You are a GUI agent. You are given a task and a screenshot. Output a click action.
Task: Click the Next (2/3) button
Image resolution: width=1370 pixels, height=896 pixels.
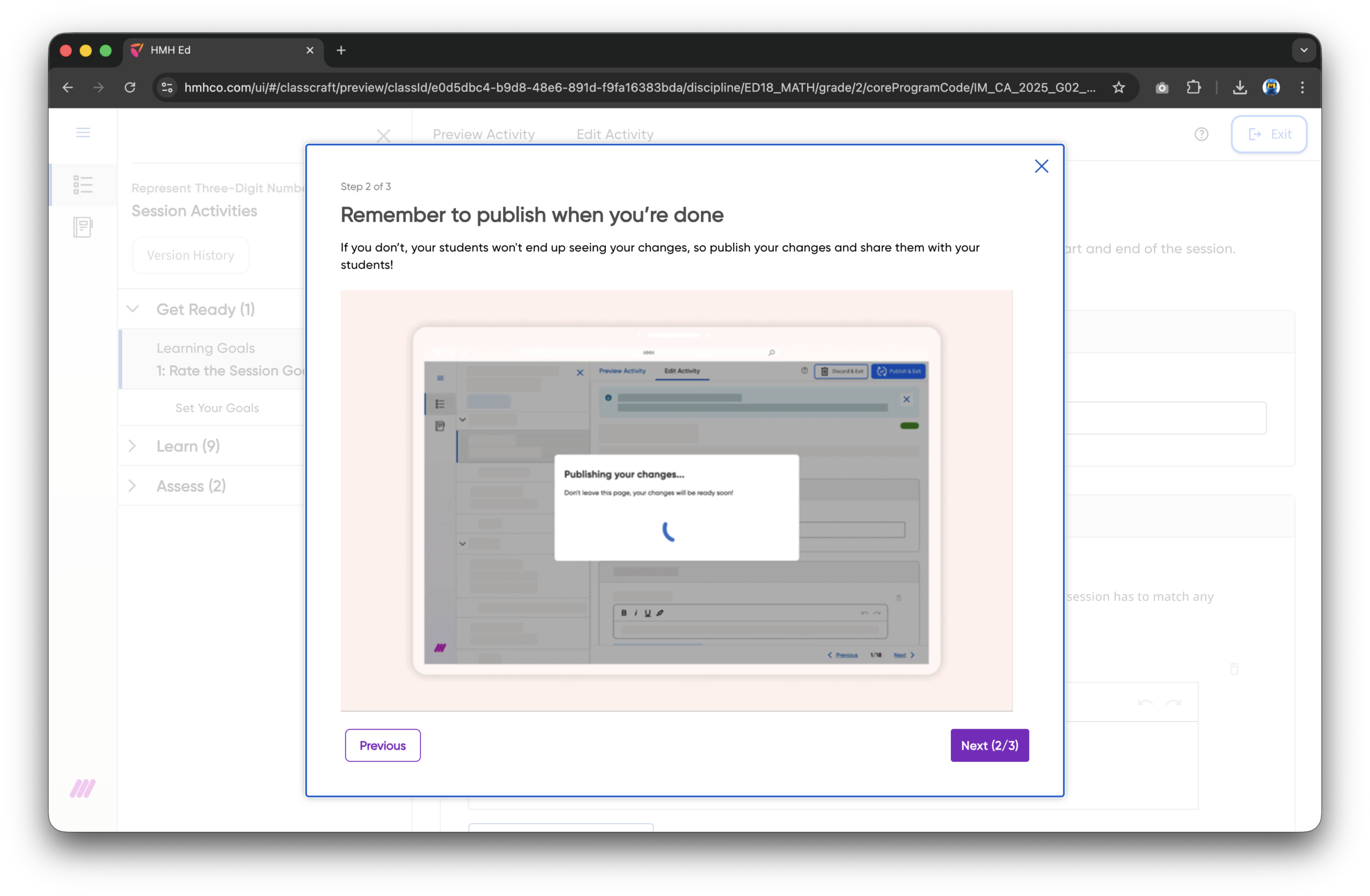click(989, 745)
